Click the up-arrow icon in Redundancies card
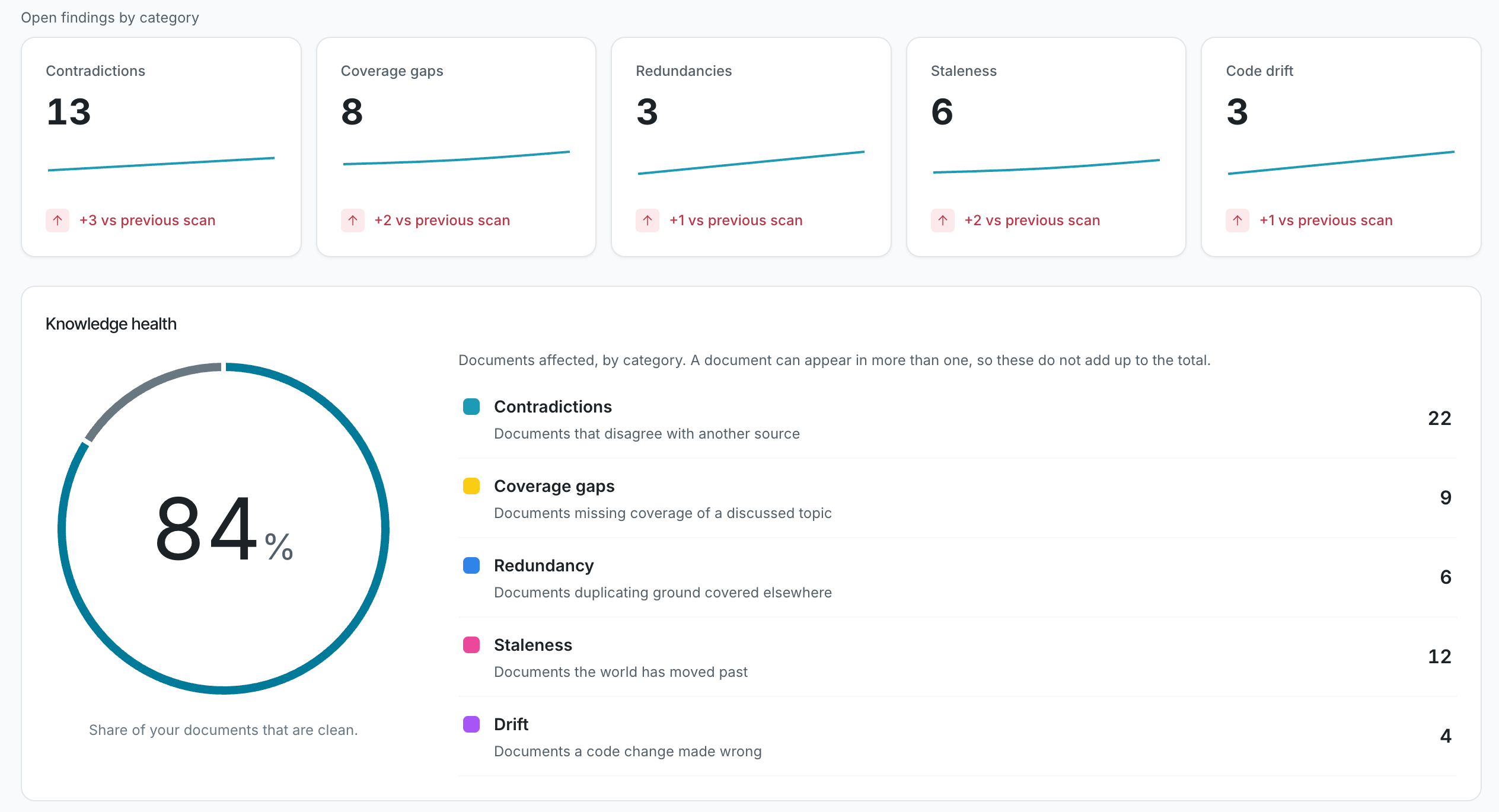The height and width of the screenshot is (812, 1499). [648, 220]
